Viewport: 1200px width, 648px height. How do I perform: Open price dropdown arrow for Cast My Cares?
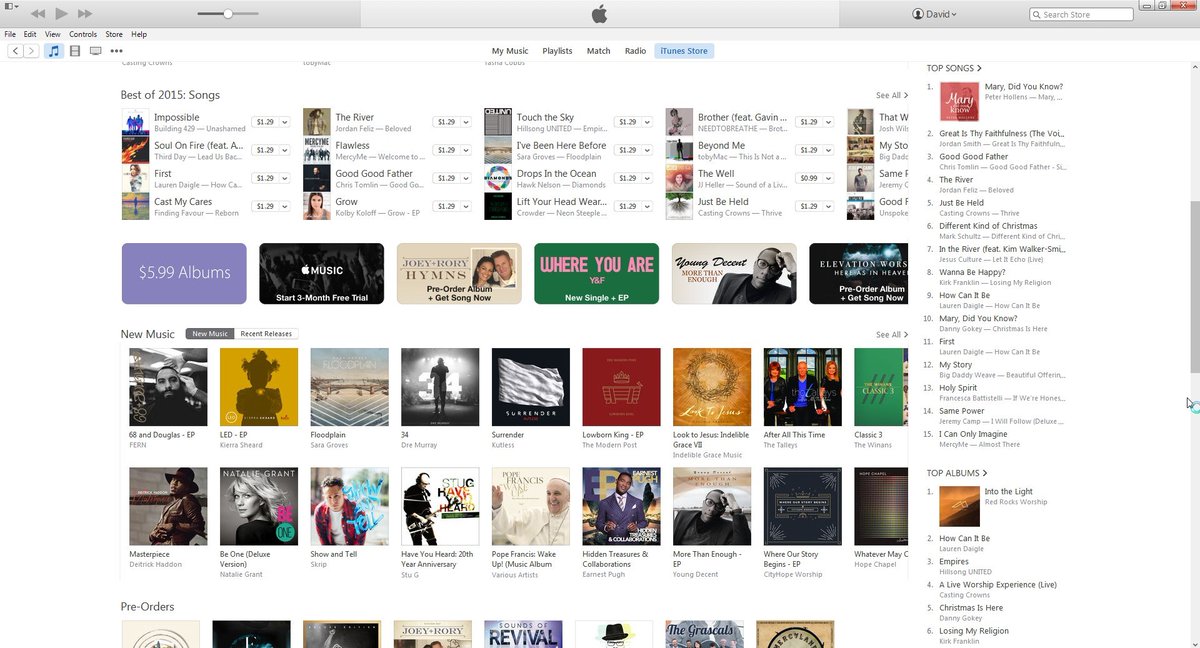(x=285, y=206)
